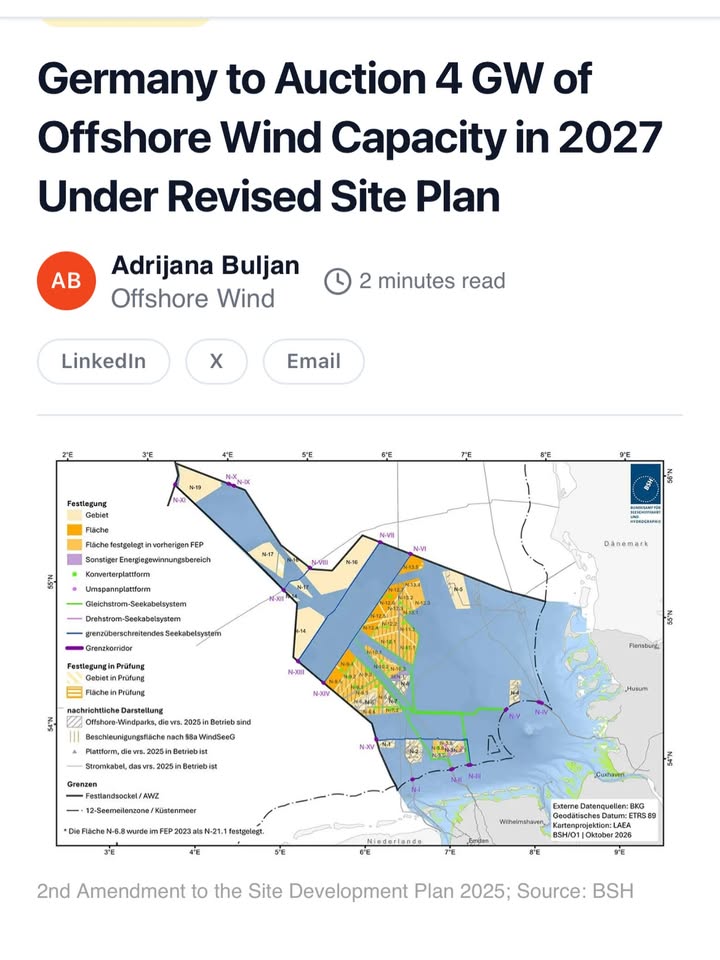This screenshot has width=720, height=960.
Task: Click the Konverterplattform green dot legend icon
Action: tap(74, 574)
